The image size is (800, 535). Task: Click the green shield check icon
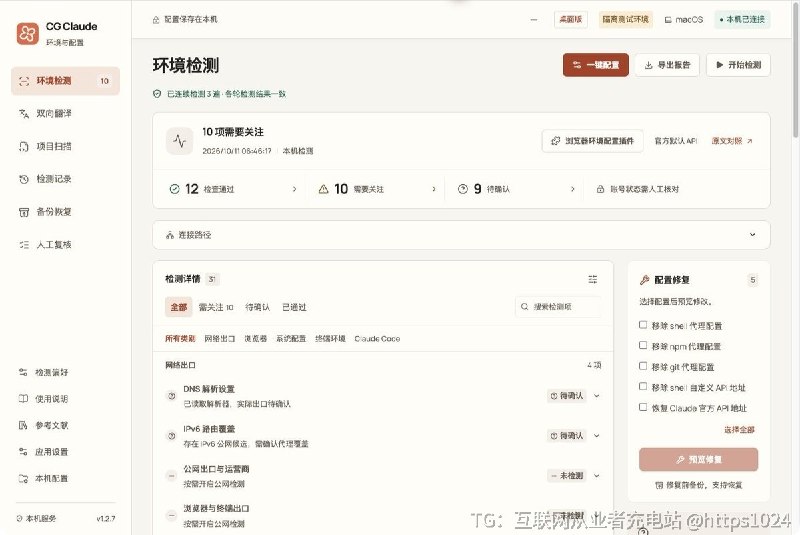[x=157, y=94]
